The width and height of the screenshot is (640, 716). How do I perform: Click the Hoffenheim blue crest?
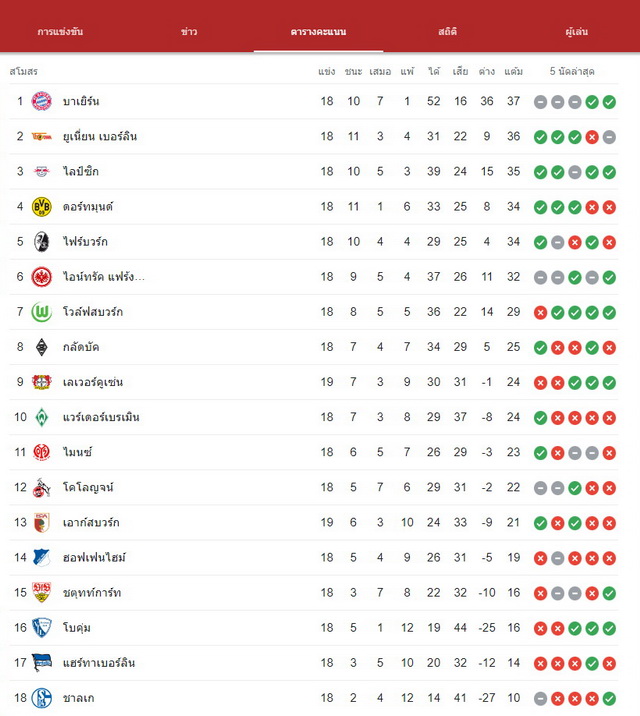pyautogui.click(x=42, y=558)
